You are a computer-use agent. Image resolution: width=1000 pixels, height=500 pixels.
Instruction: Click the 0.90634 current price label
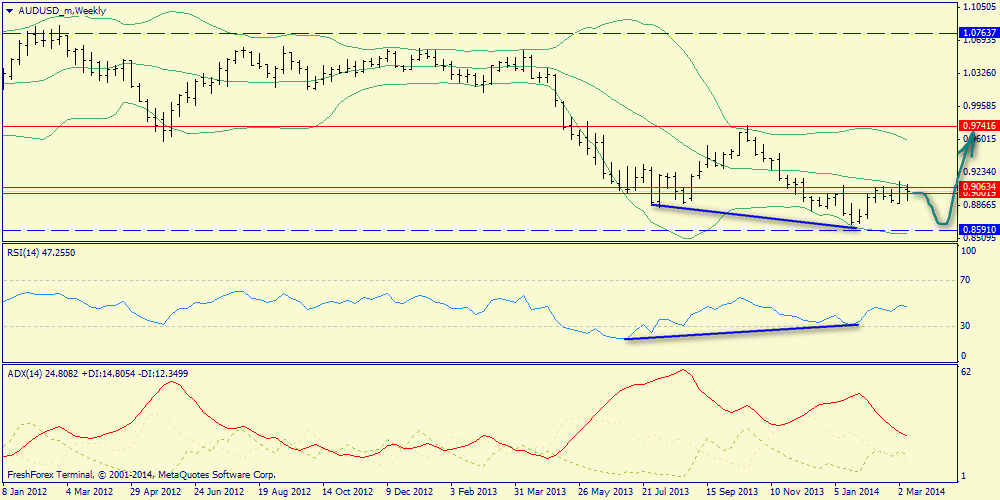pos(977,186)
